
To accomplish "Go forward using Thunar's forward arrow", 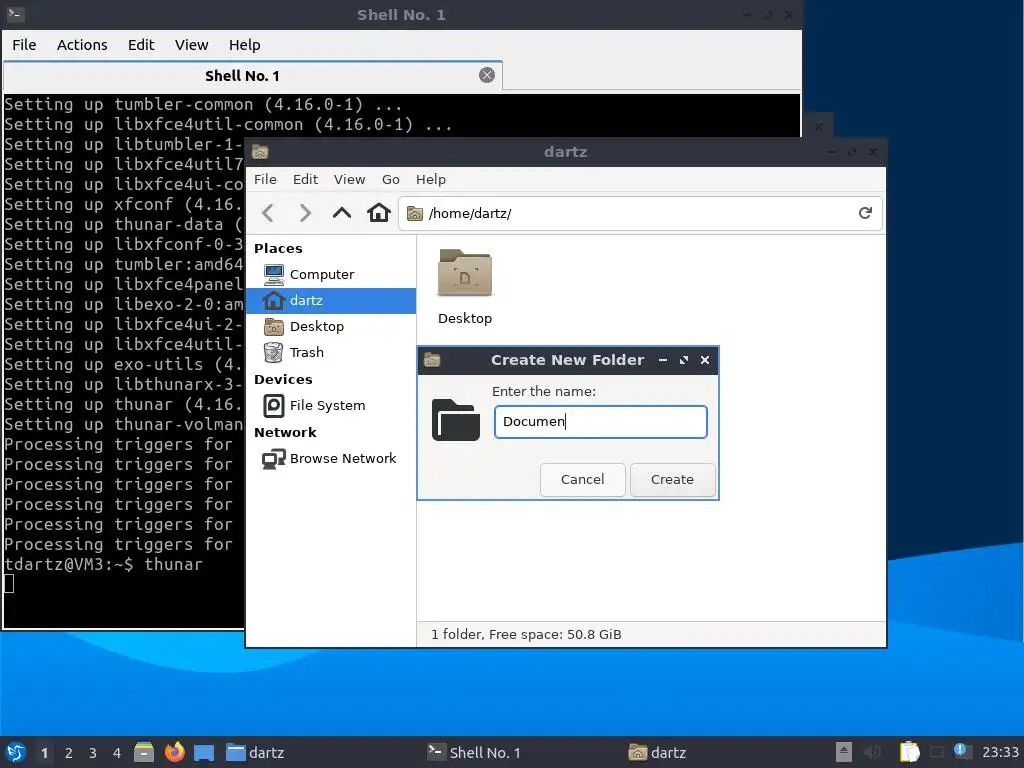I will (305, 213).
